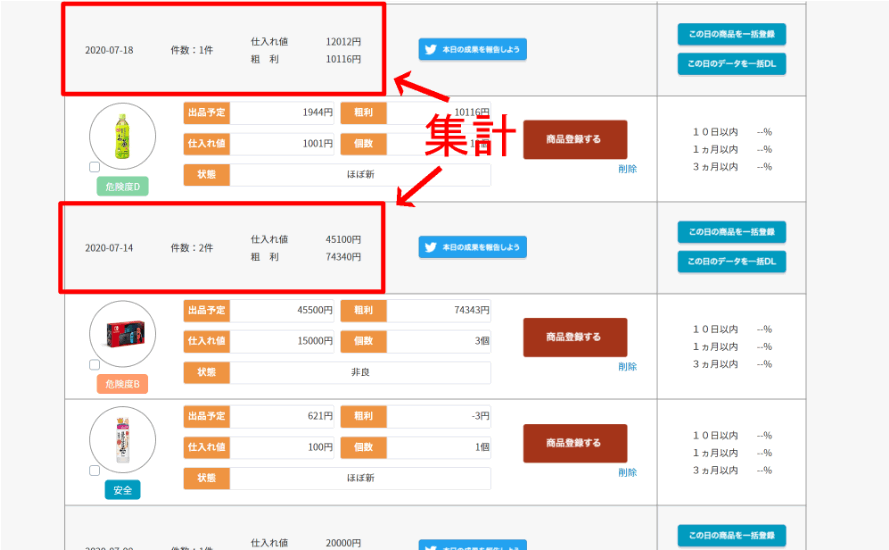Click the date 2020-07-18
This screenshot has width=889, height=550.
tap(109, 50)
